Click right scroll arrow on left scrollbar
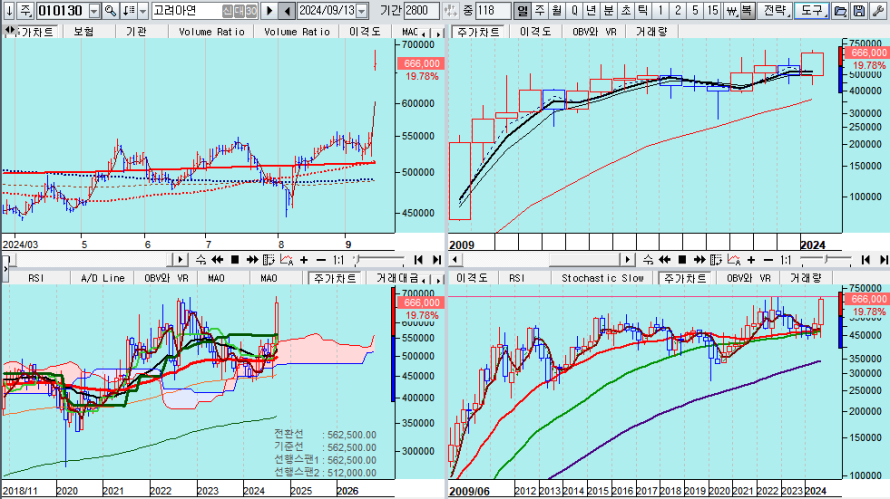The width and height of the screenshot is (890, 499). coord(180,260)
